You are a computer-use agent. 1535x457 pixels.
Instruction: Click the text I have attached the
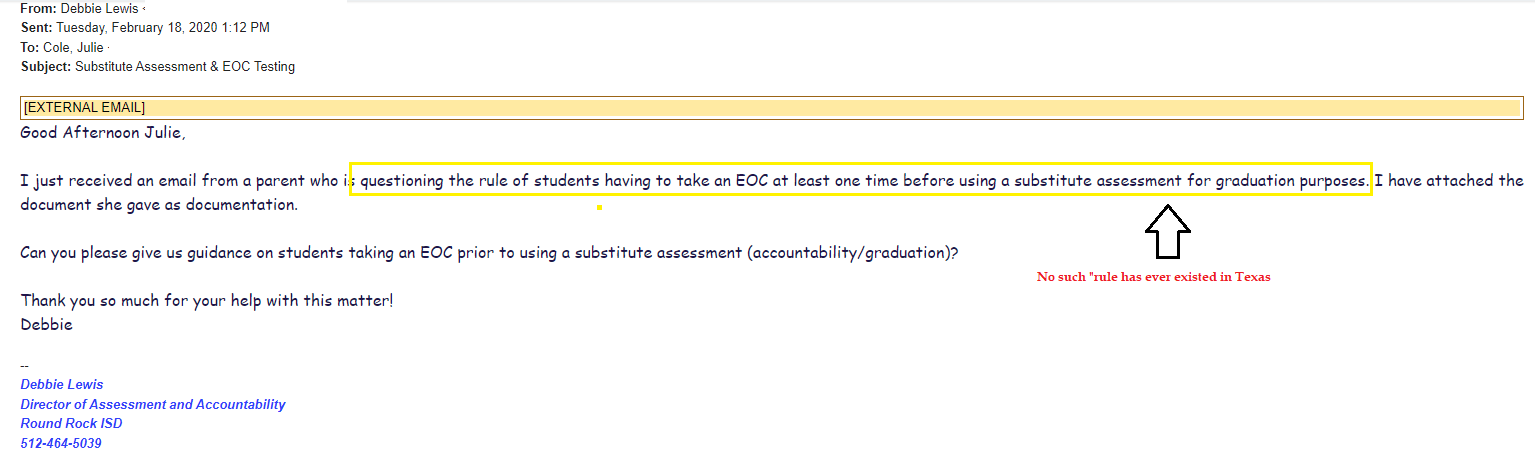point(1450,181)
